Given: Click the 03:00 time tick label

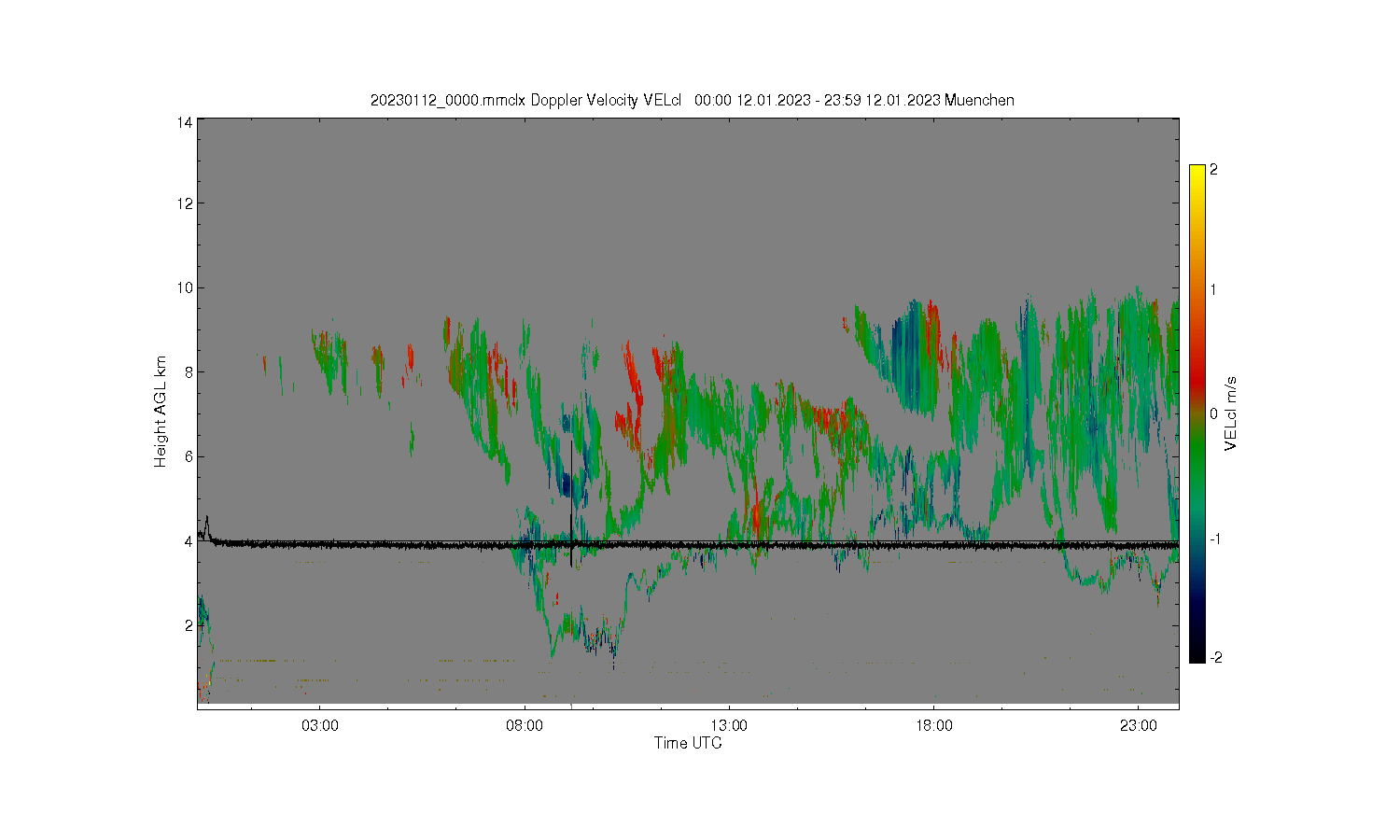Looking at the screenshot, I should (x=320, y=725).
